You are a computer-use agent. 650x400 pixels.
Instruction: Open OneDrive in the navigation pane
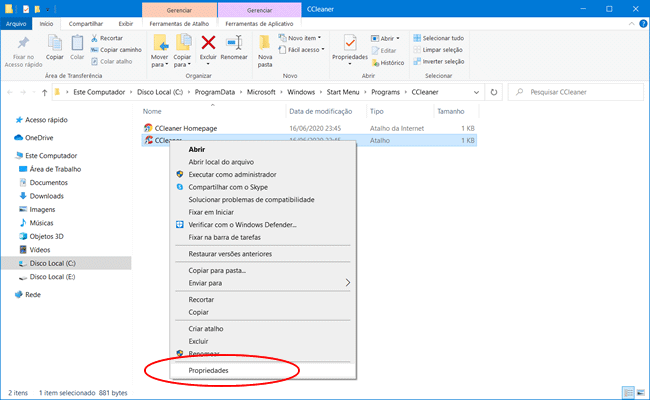[40, 137]
